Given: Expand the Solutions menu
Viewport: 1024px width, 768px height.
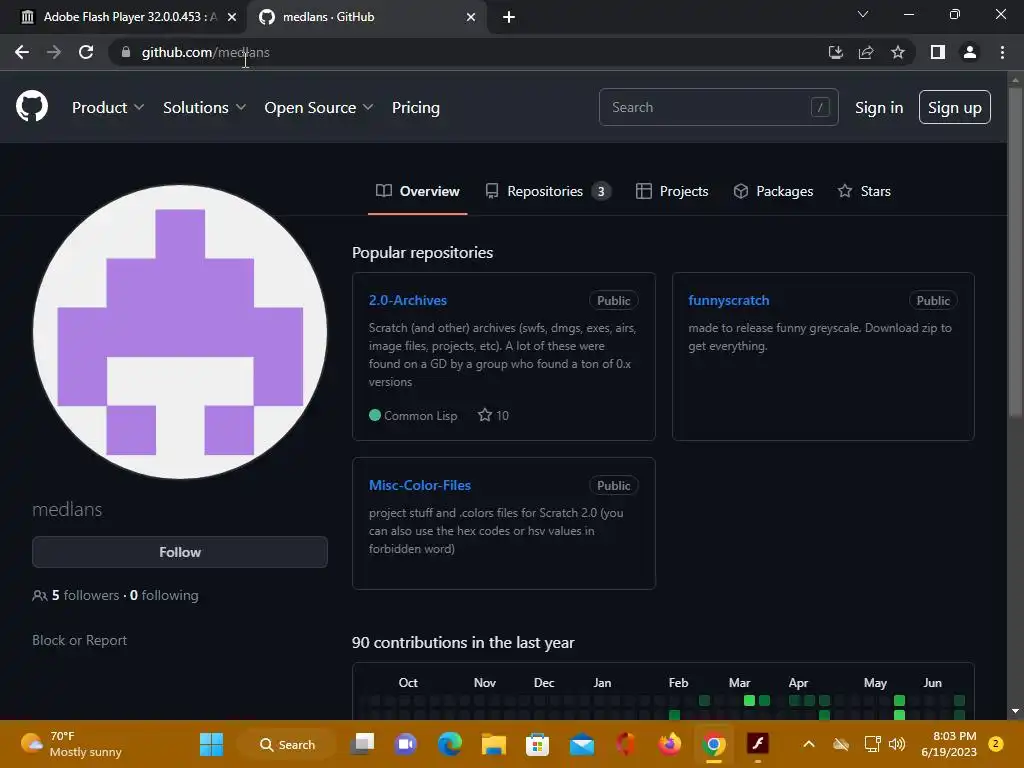Looking at the screenshot, I should point(204,107).
